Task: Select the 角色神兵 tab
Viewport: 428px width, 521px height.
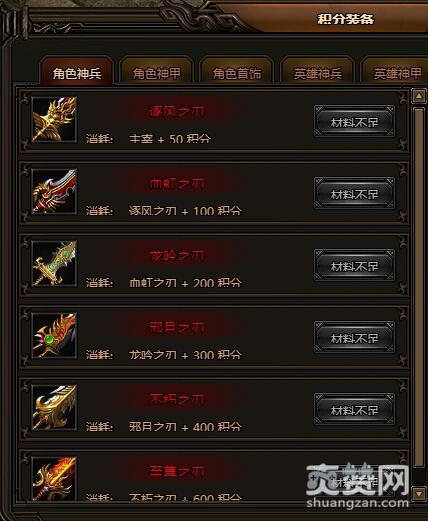Action: click(x=77, y=73)
